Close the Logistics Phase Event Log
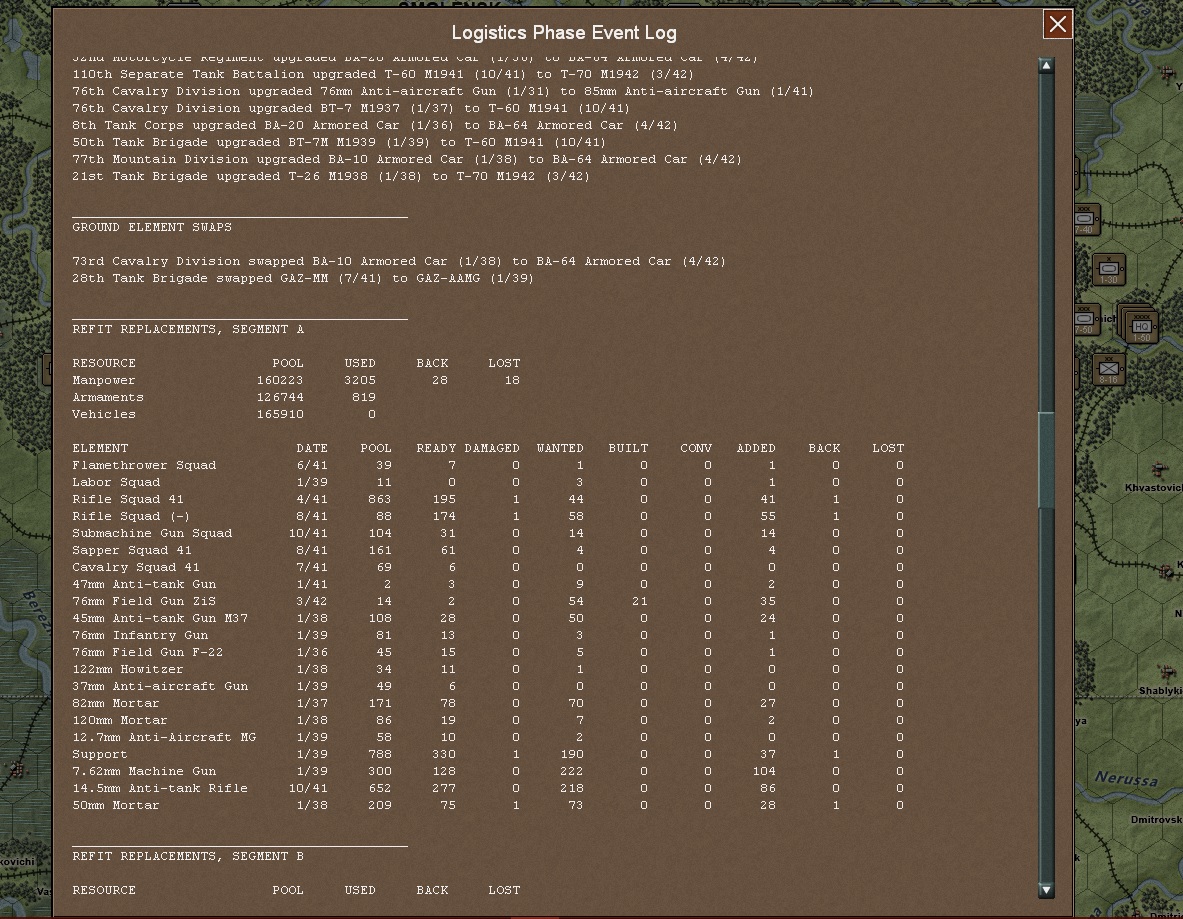 (1058, 24)
